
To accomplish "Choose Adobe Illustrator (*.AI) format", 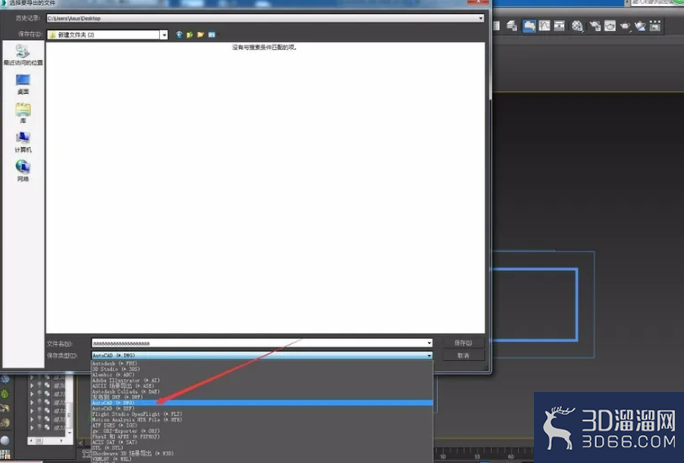I will (x=262, y=380).
